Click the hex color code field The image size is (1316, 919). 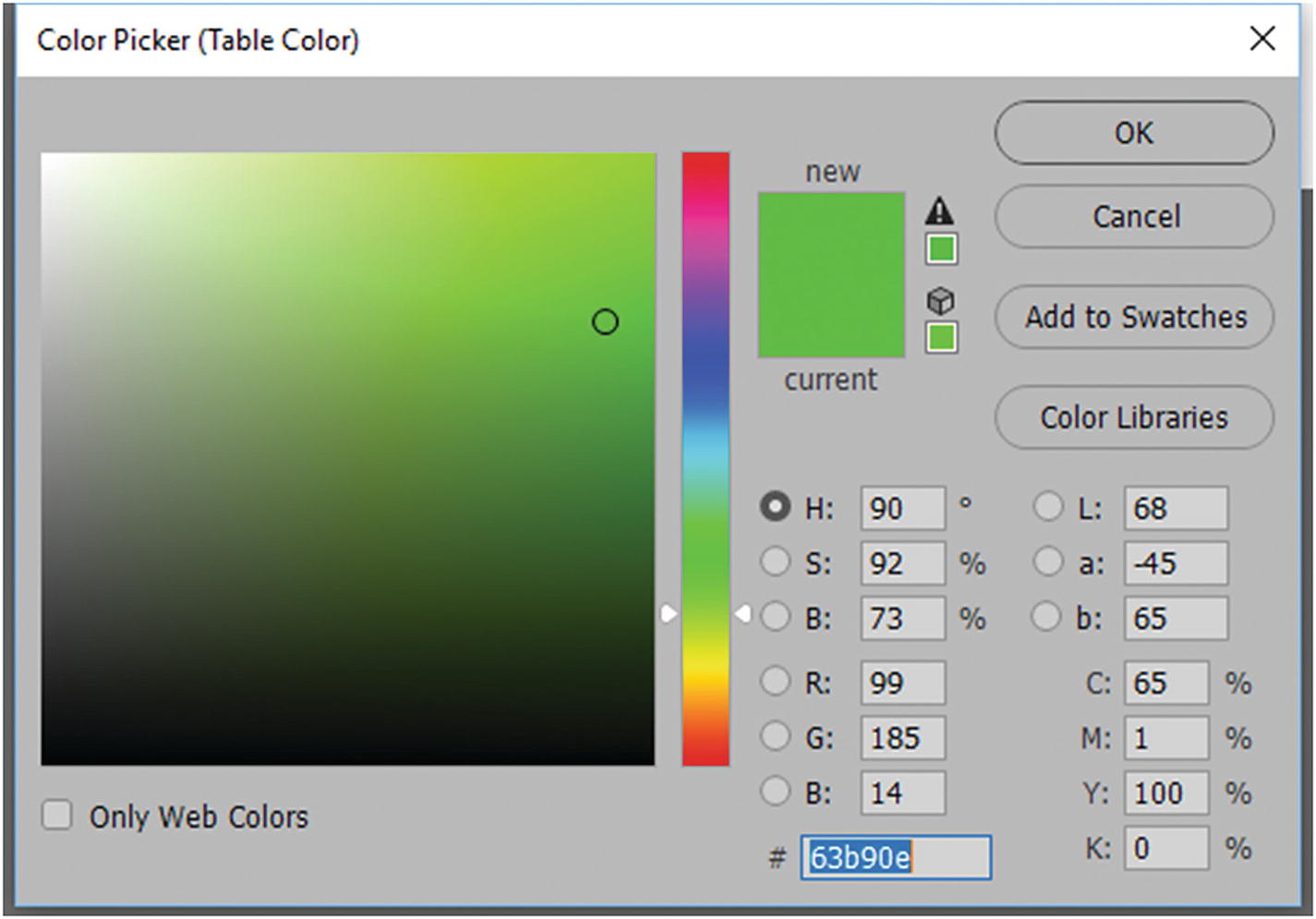click(x=895, y=858)
